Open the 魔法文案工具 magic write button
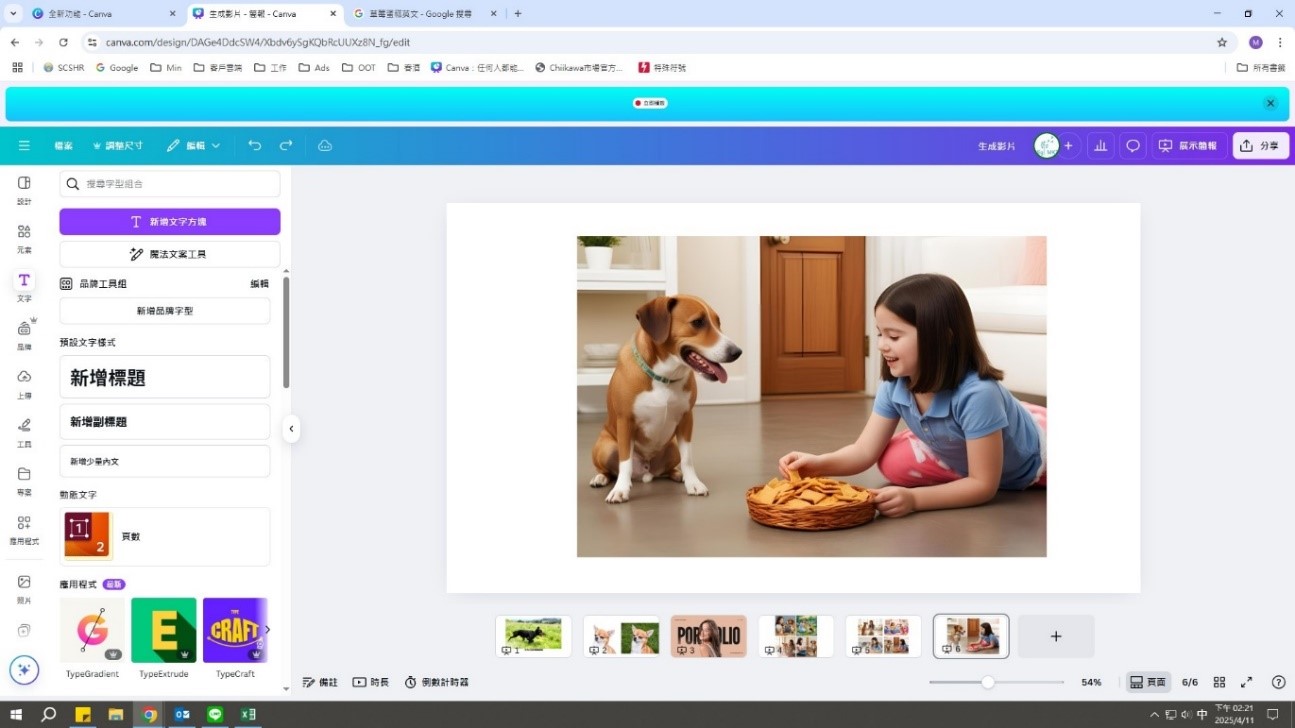Viewport: 1295px width, 728px height. point(170,254)
